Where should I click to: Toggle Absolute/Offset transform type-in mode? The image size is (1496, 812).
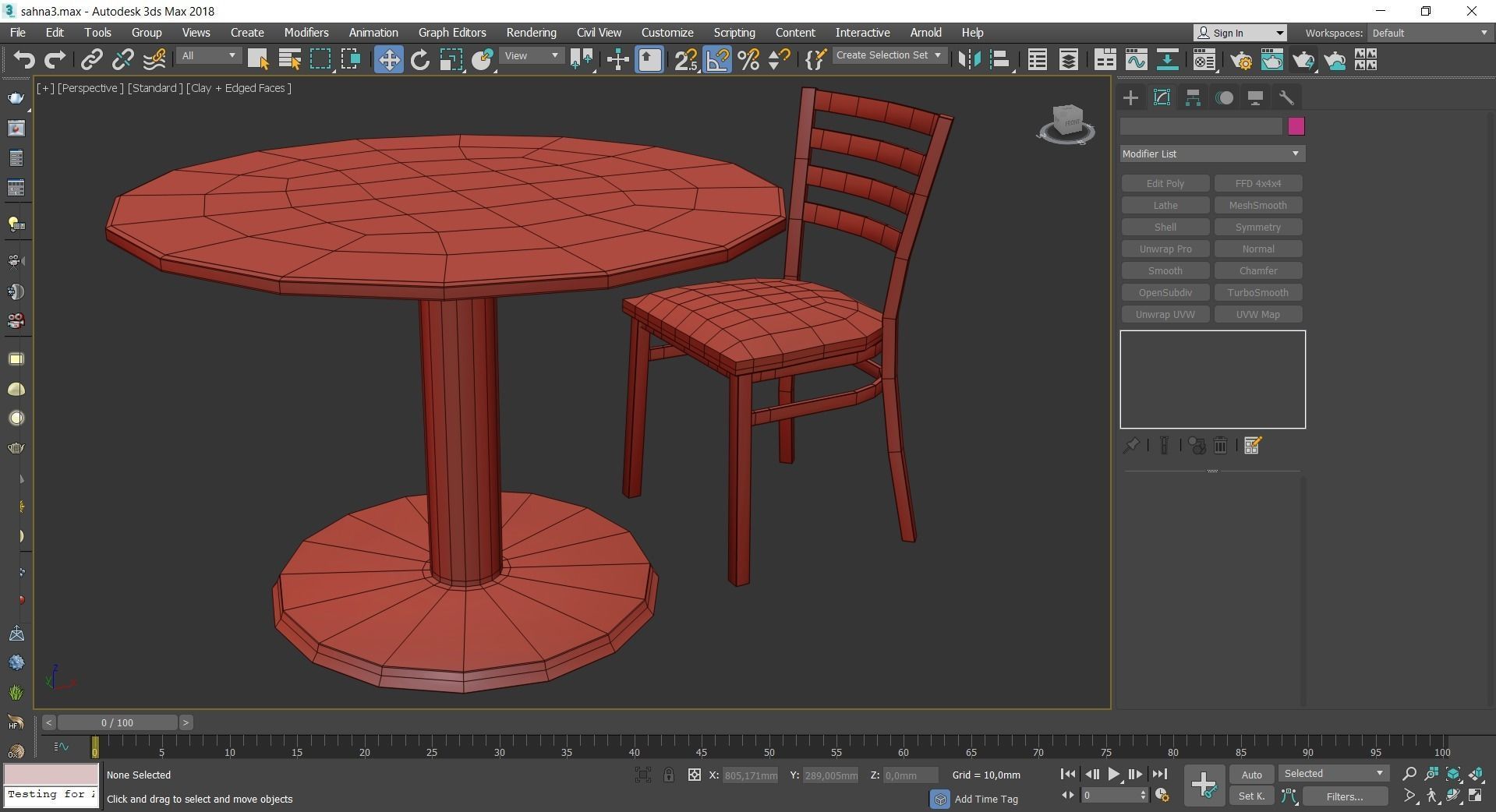point(695,775)
